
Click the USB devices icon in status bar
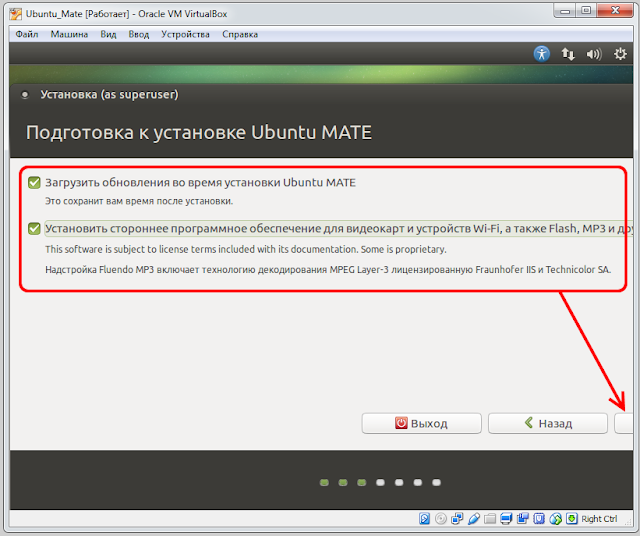(x=473, y=518)
